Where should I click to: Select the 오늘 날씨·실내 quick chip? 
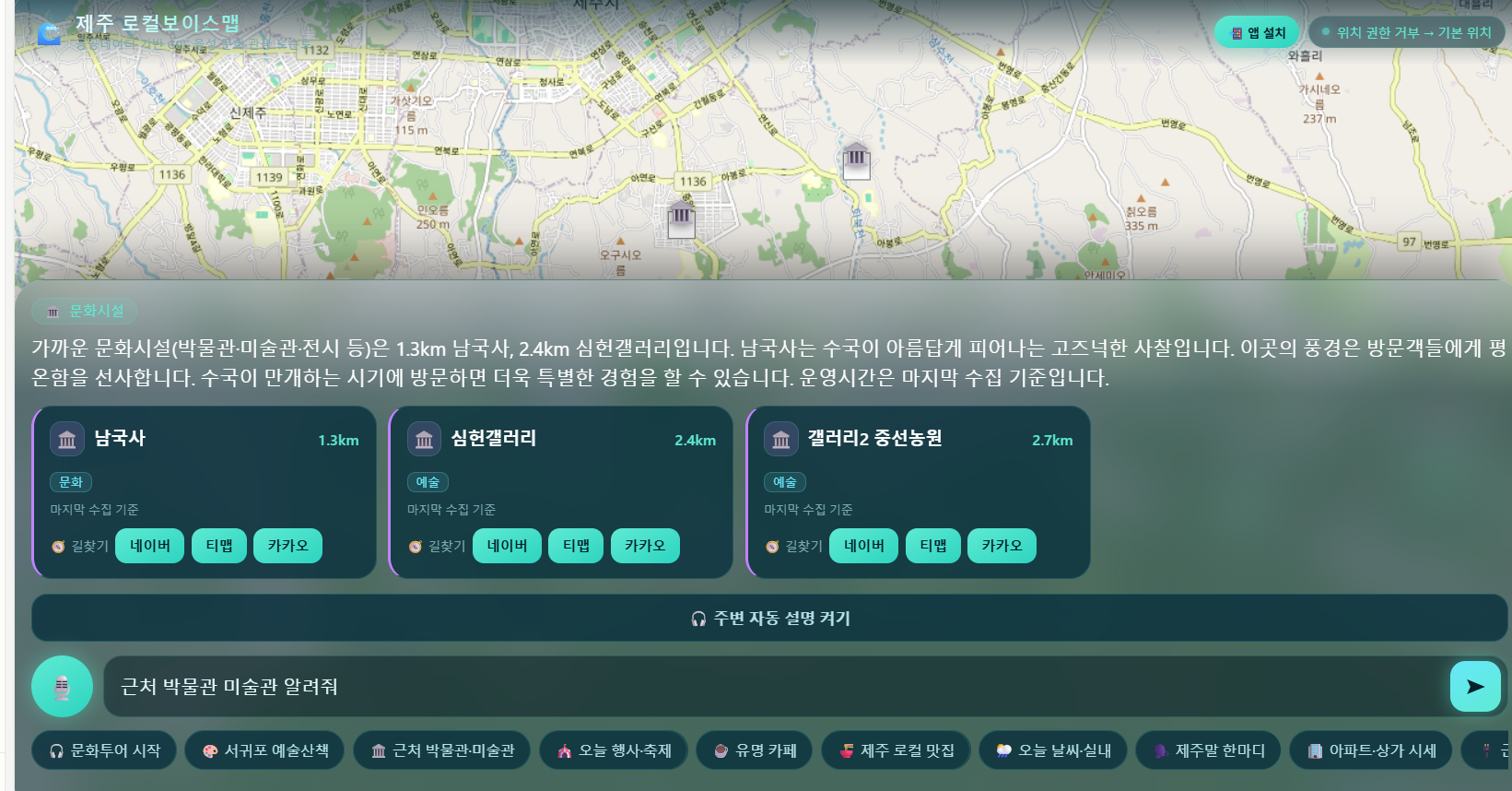click(1053, 750)
